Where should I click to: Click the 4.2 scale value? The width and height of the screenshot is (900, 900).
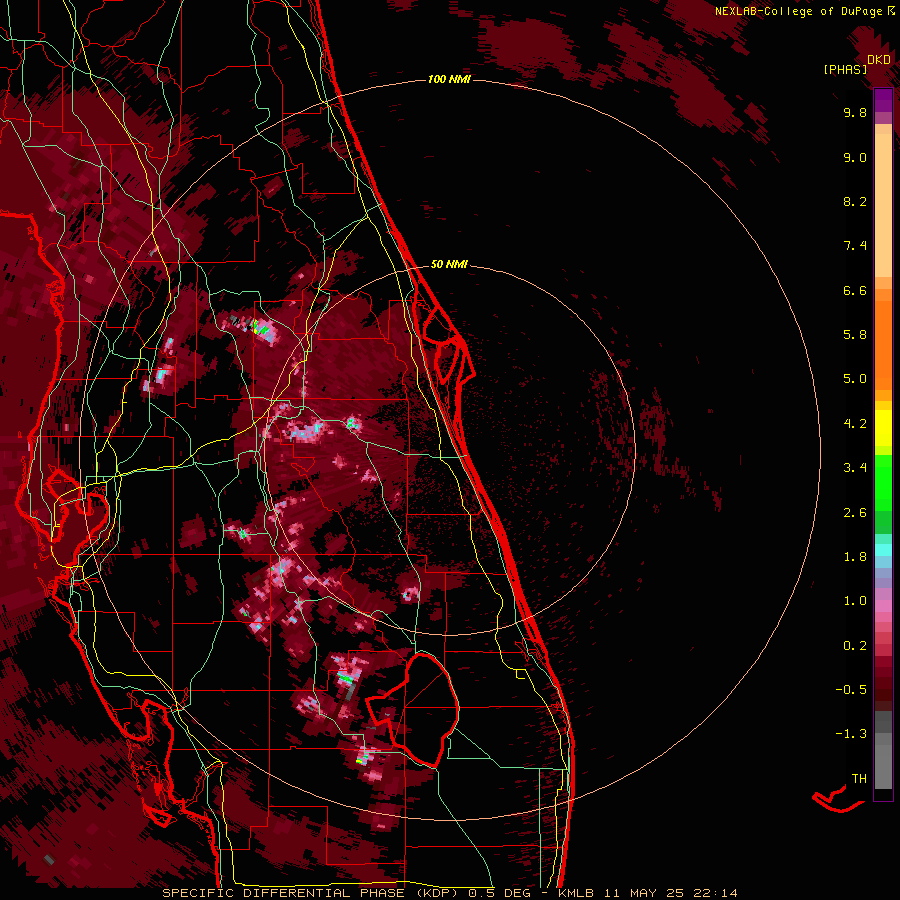(855, 424)
